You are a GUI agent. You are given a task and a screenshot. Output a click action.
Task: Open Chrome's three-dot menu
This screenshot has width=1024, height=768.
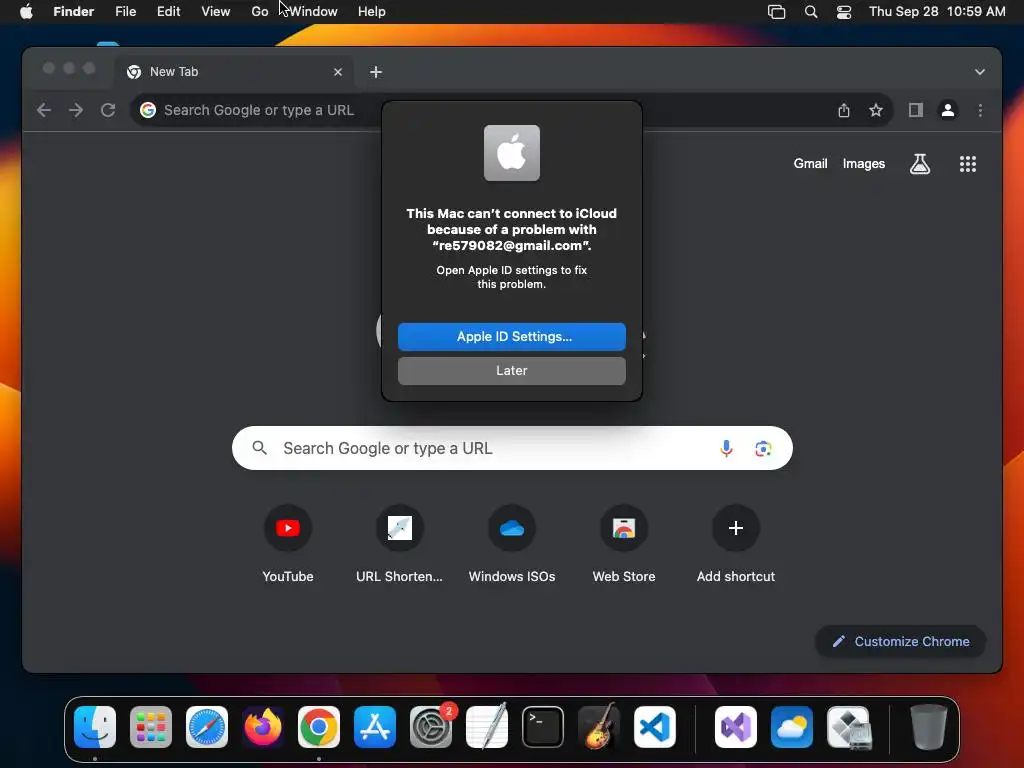[x=980, y=110]
